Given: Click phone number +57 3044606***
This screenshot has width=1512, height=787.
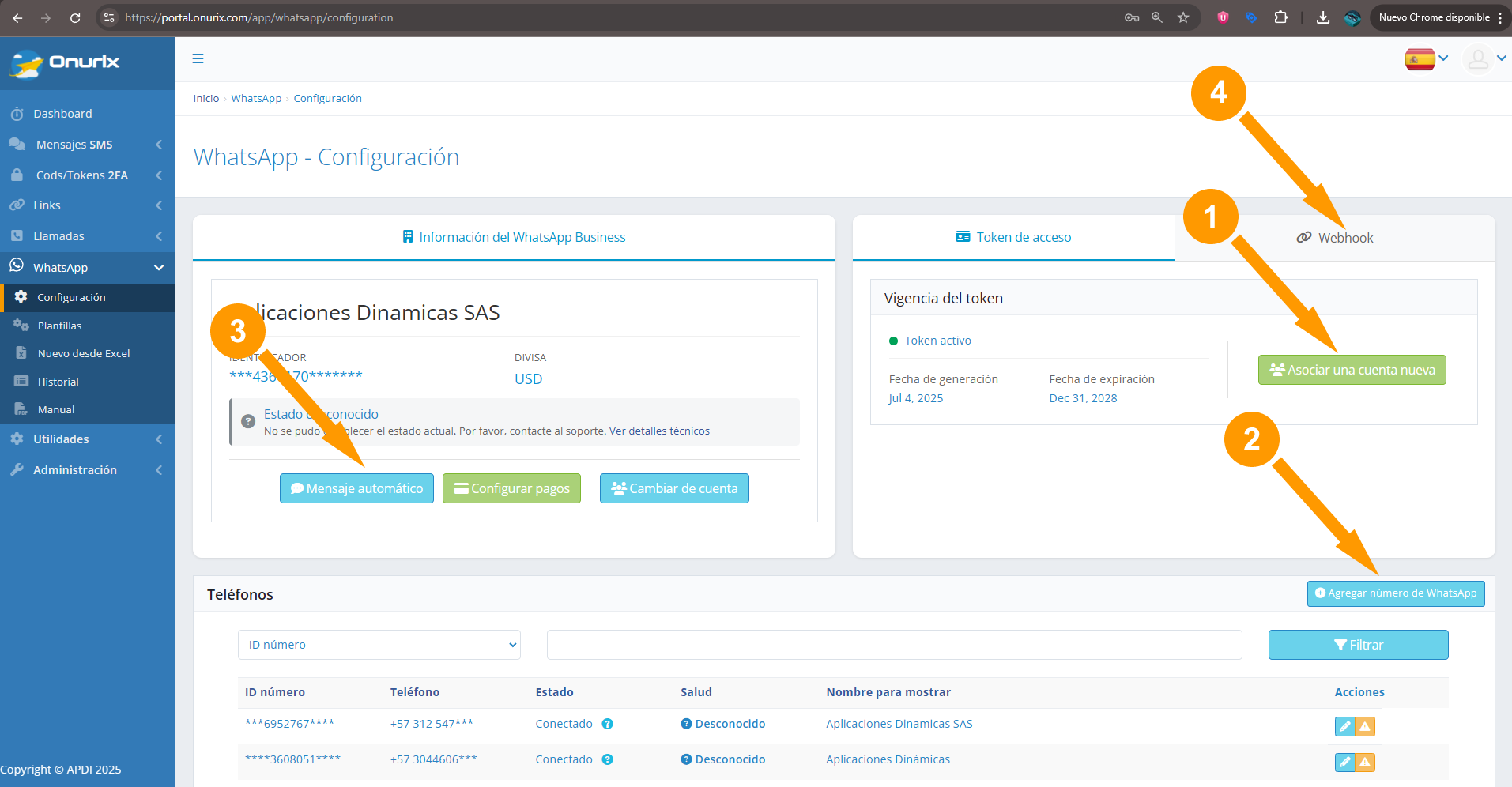Looking at the screenshot, I should coord(433,759).
